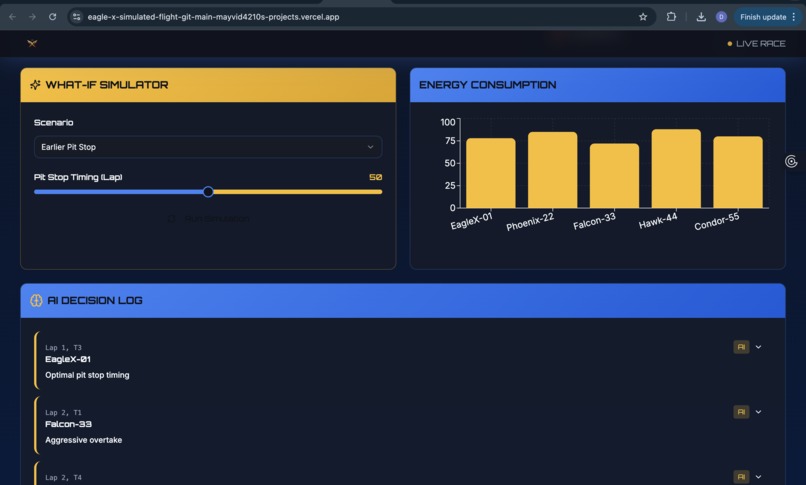Click the Falcon-33 name in decision log

tap(68, 424)
